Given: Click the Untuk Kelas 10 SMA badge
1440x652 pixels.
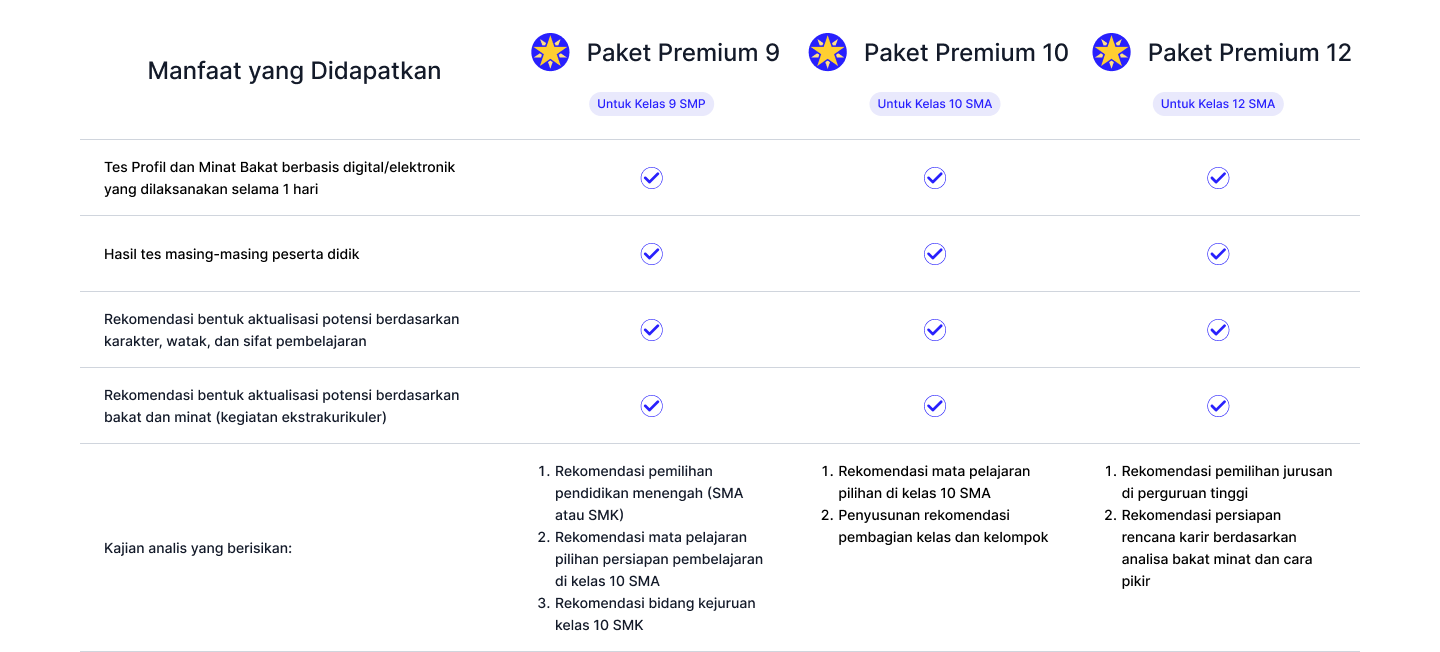Looking at the screenshot, I should 935,104.
